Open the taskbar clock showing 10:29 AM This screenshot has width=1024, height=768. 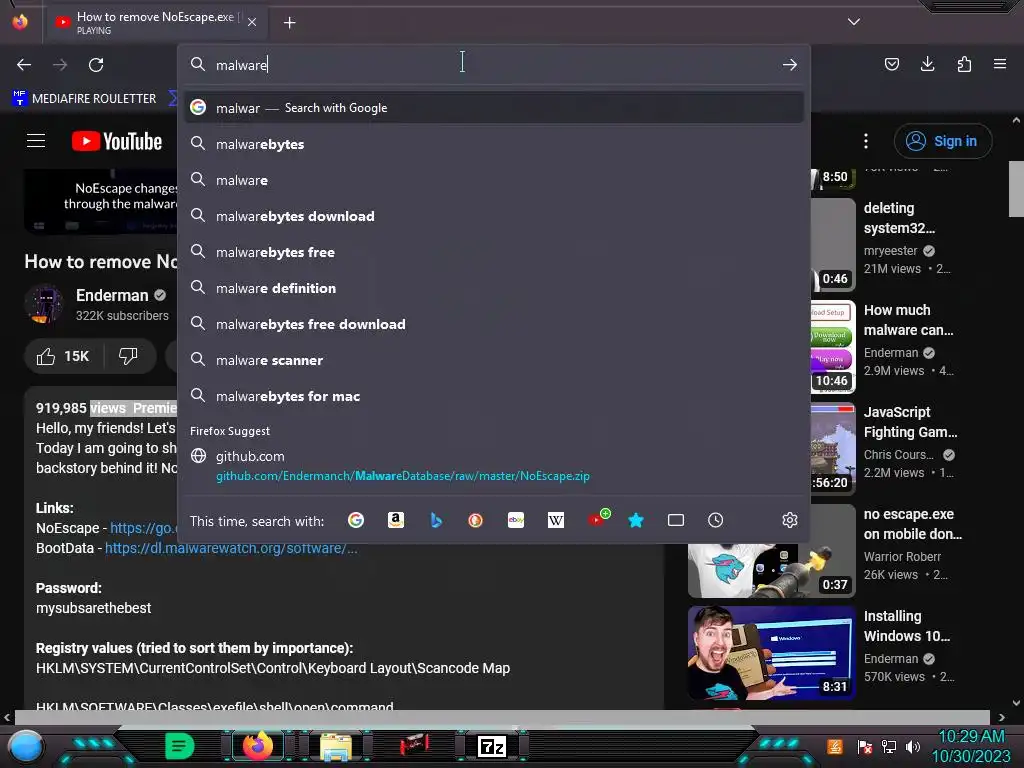[971, 746]
